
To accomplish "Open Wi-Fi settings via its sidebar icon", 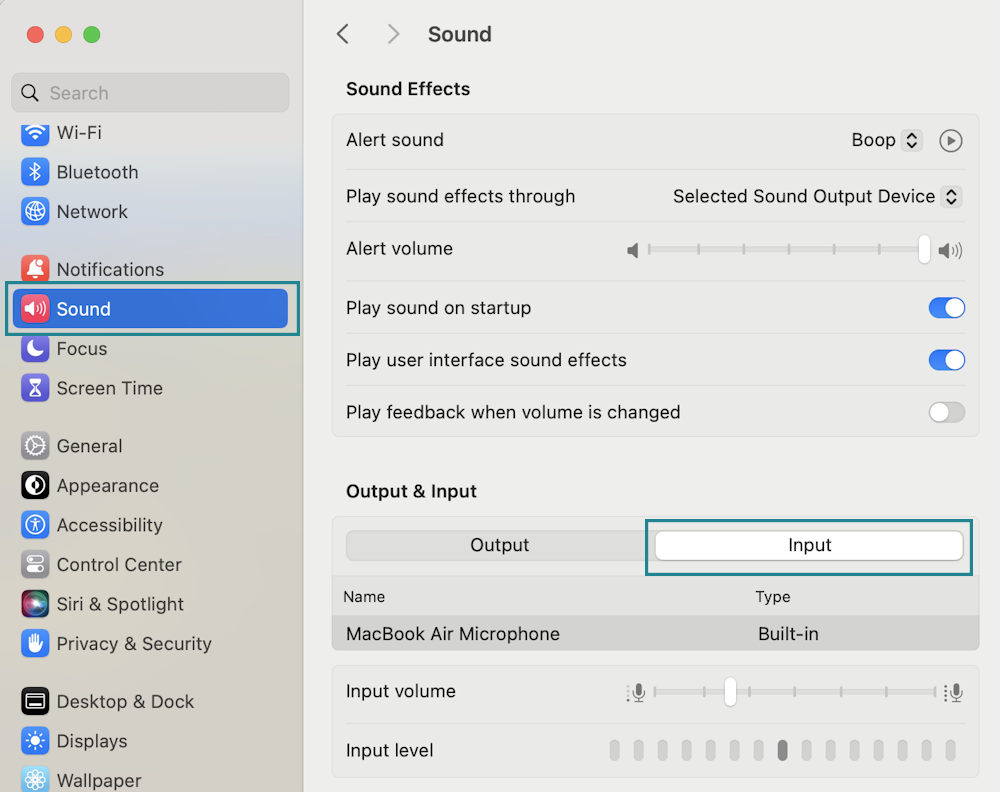I will [x=35, y=133].
